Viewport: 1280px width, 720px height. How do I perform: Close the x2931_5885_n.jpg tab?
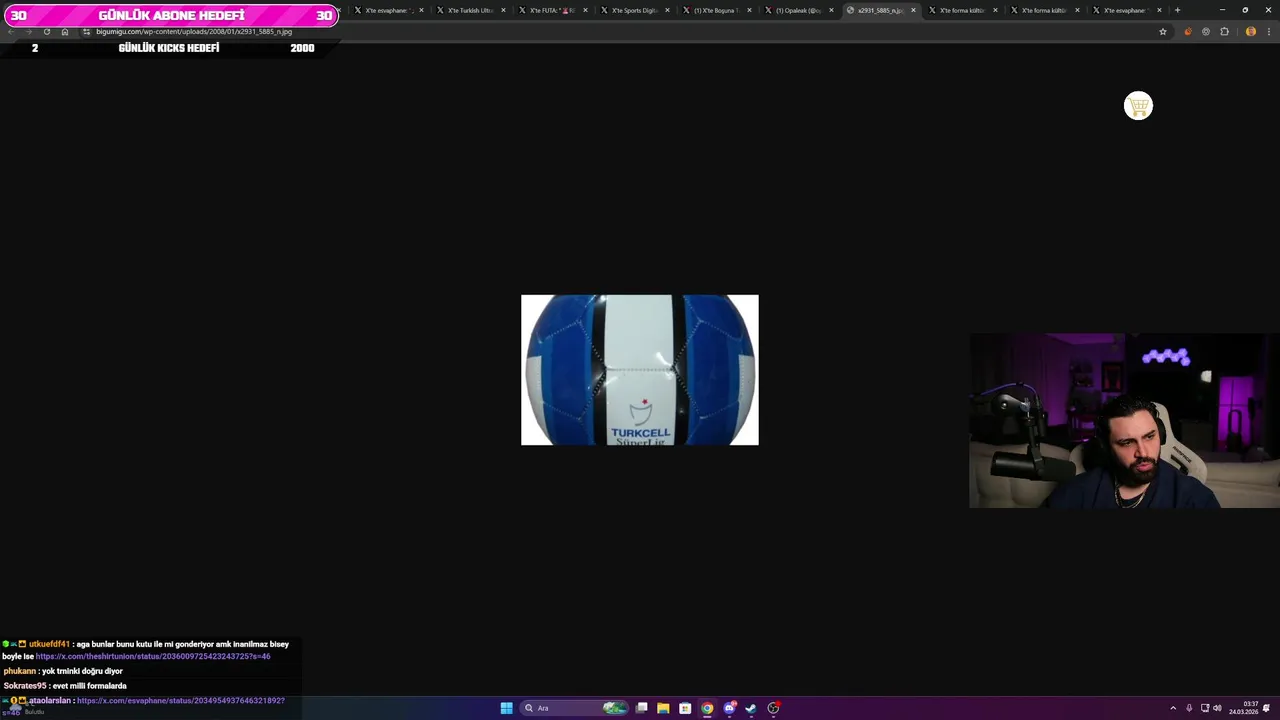tap(913, 10)
